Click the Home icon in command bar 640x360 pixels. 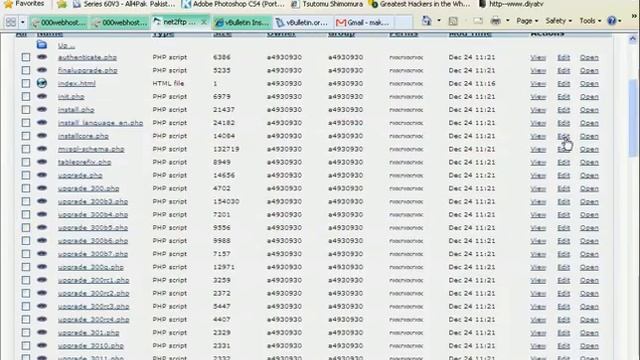pos(426,21)
